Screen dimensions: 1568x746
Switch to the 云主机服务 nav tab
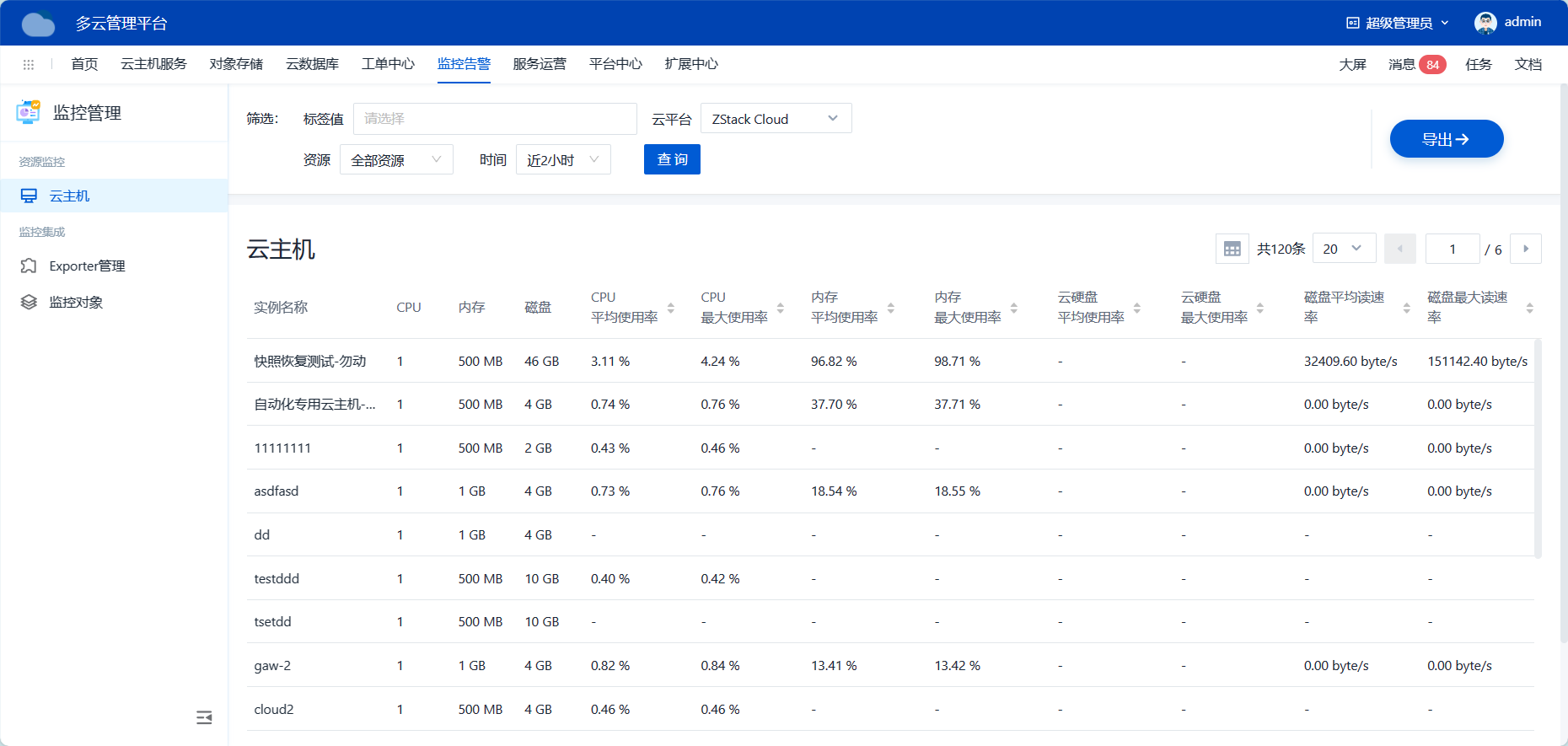pos(153,64)
